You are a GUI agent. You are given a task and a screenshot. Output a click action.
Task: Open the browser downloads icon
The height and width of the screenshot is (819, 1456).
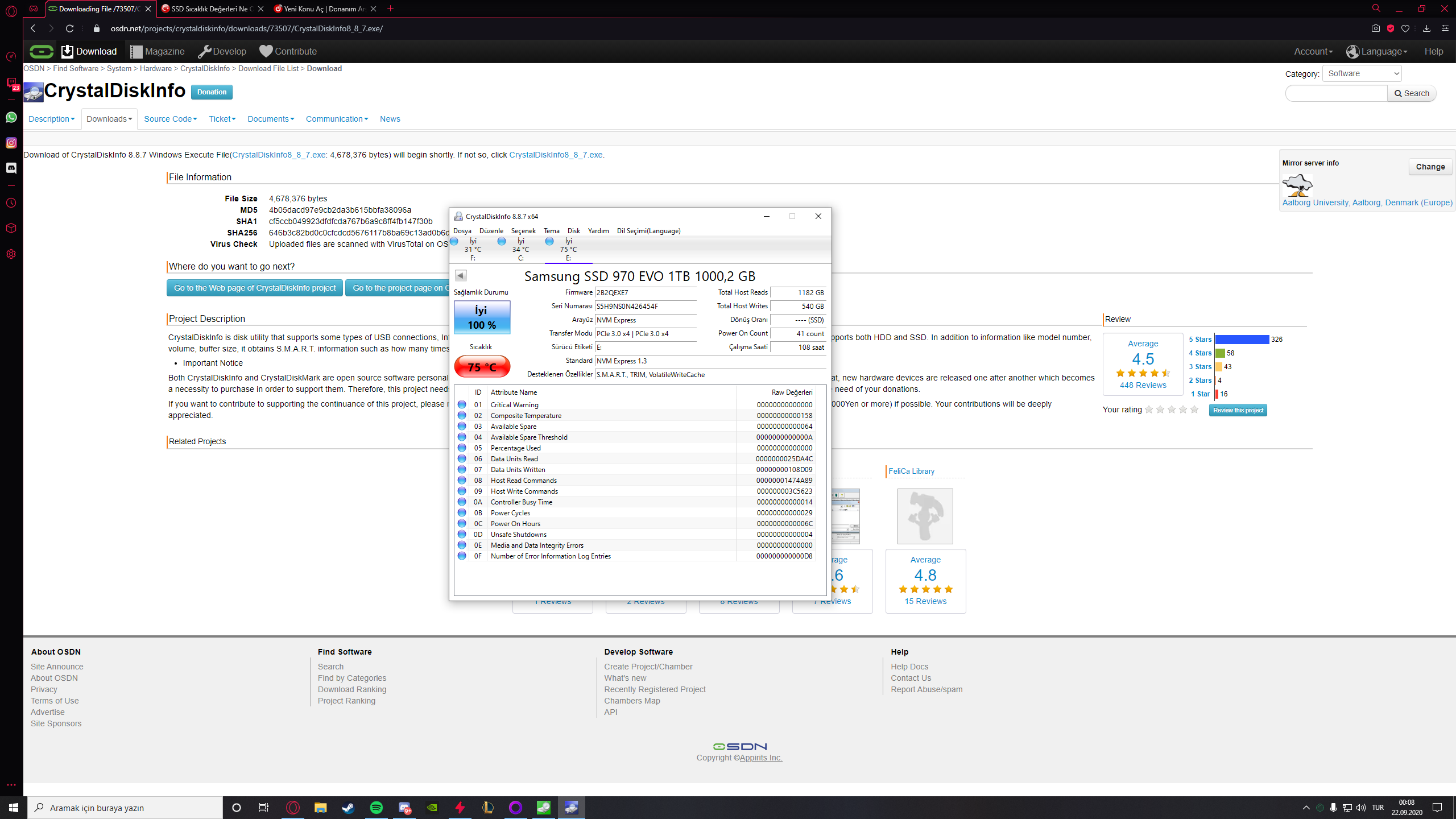1426,28
